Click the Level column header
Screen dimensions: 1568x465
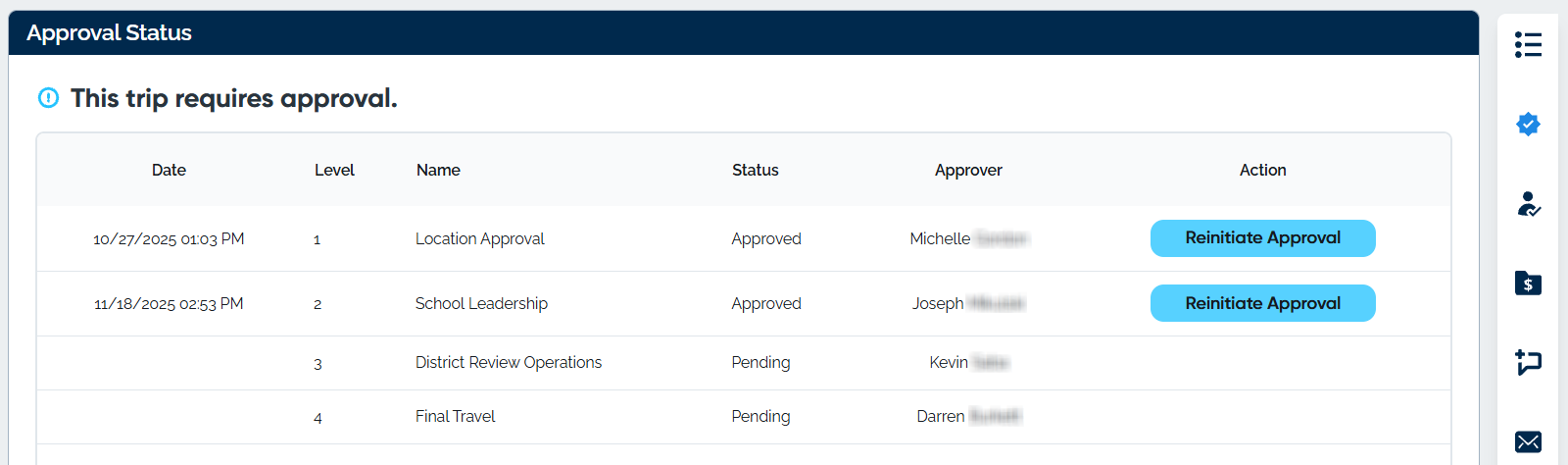coord(334,171)
